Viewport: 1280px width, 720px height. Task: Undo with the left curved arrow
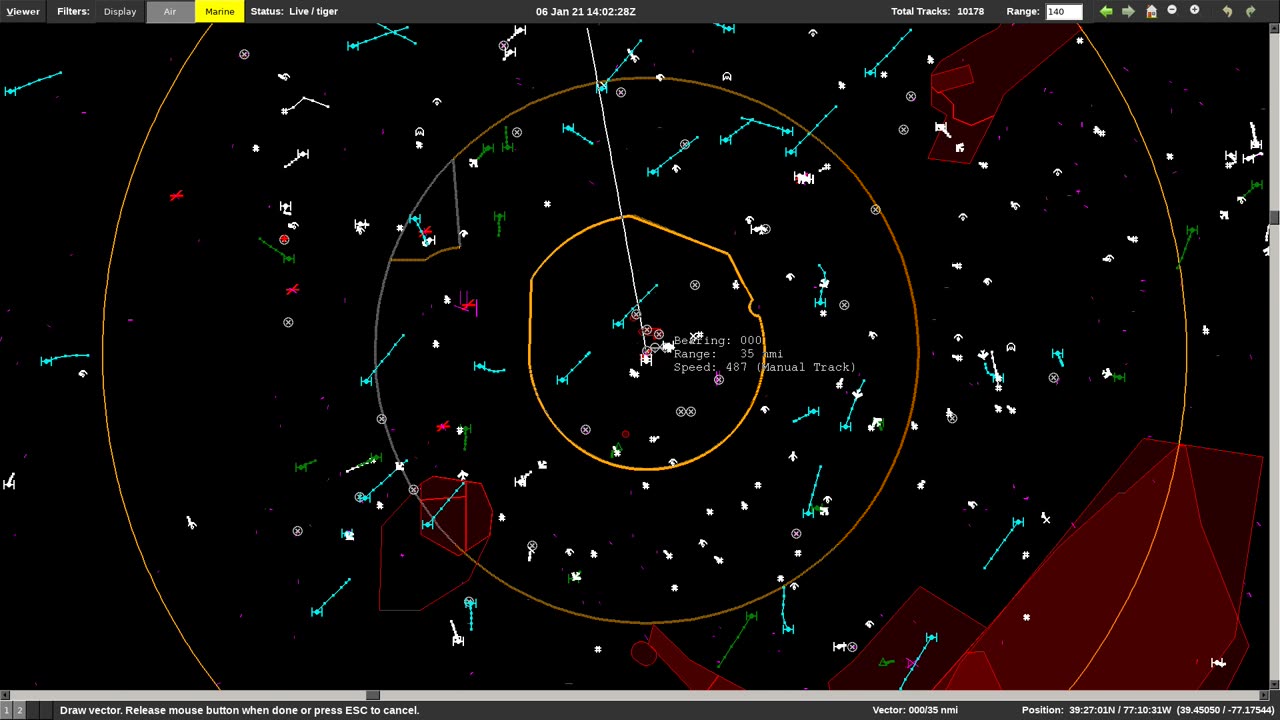click(1227, 11)
